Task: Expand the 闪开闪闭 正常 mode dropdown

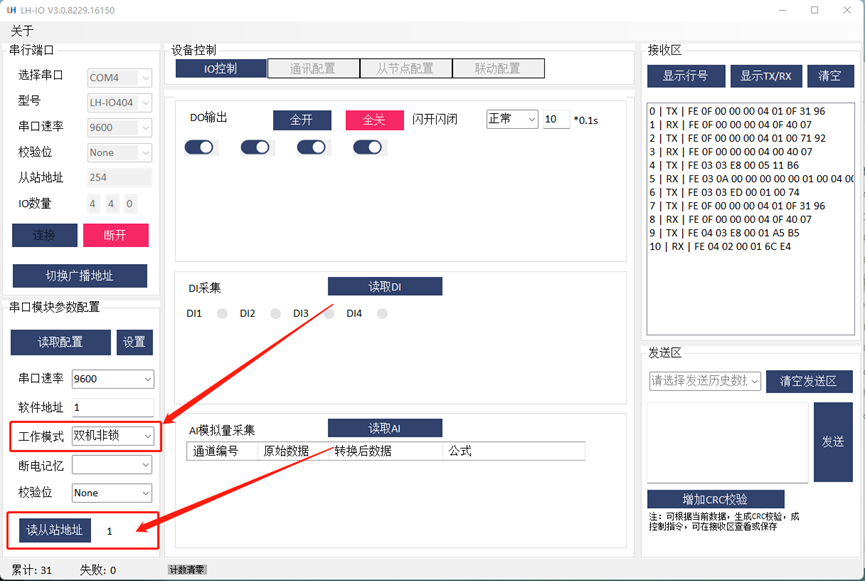Action: point(512,119)
